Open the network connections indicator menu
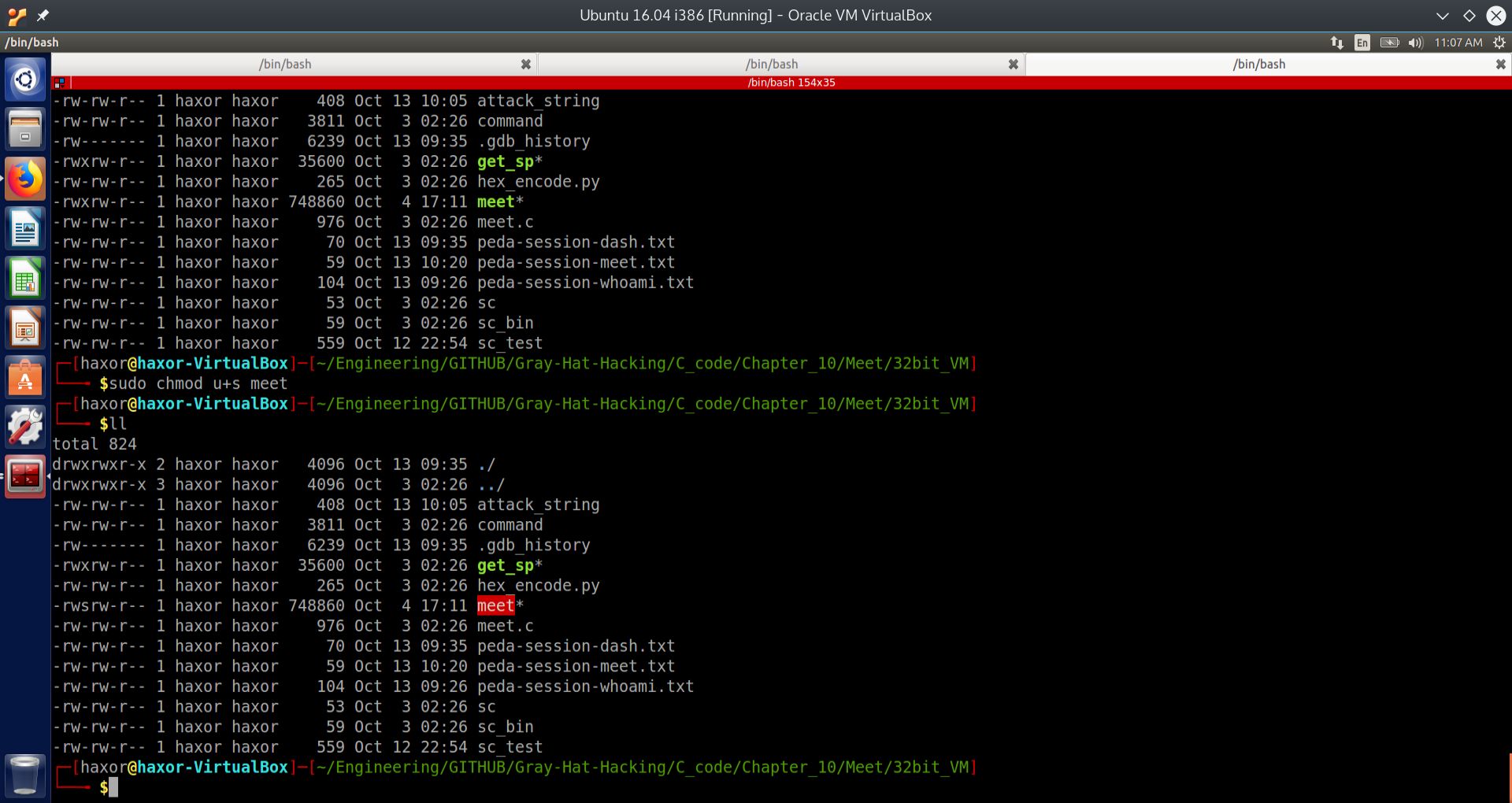The width and height of the screenshot is (1512, 803). 1337,43
